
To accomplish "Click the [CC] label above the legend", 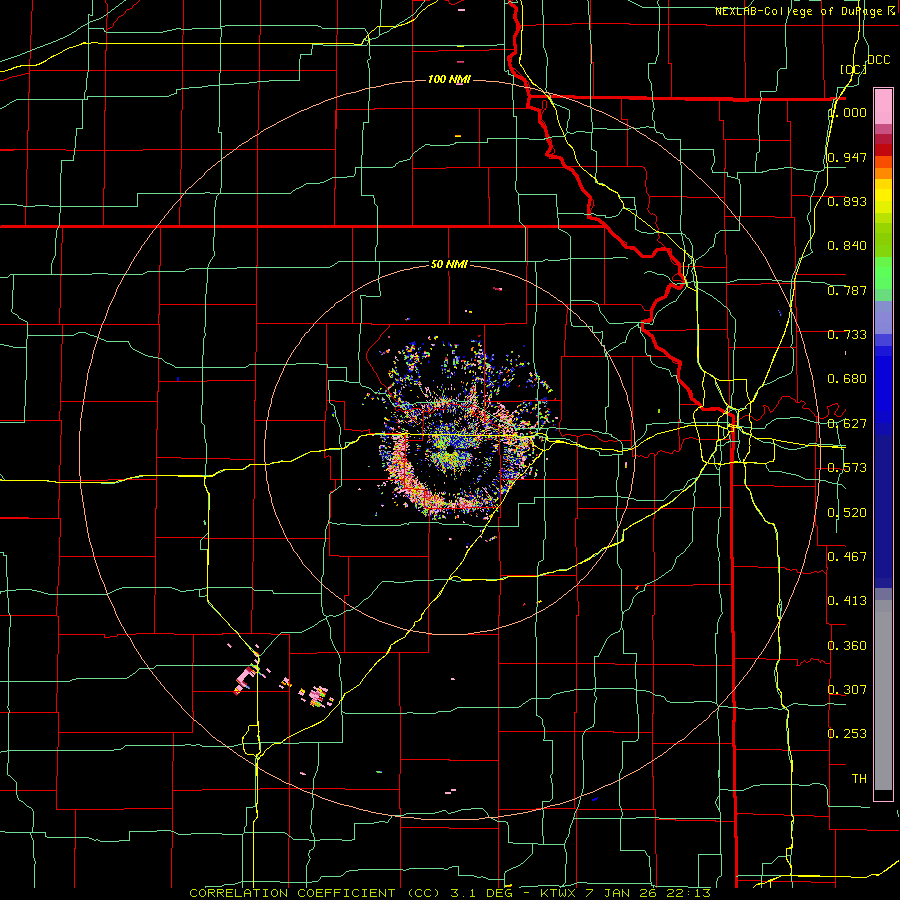I will pyautogui.click(x=853, y=69).
